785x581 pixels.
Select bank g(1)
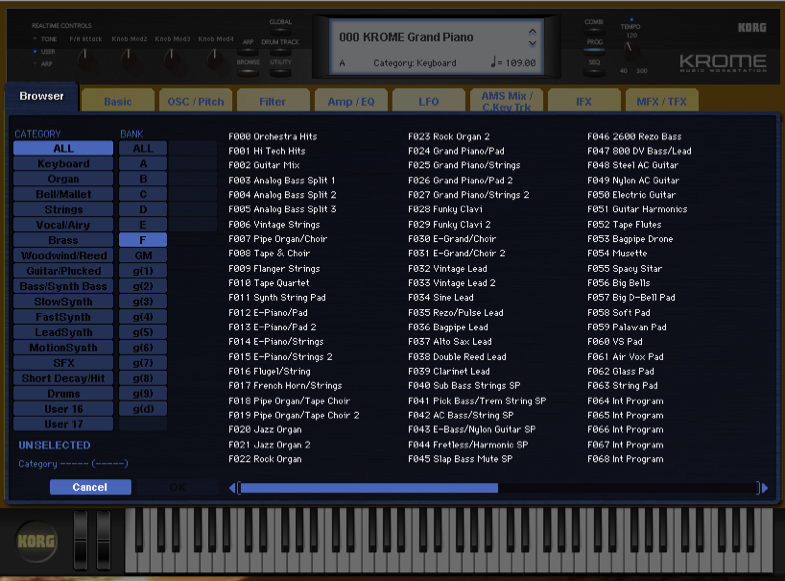[x=143, y=271]
